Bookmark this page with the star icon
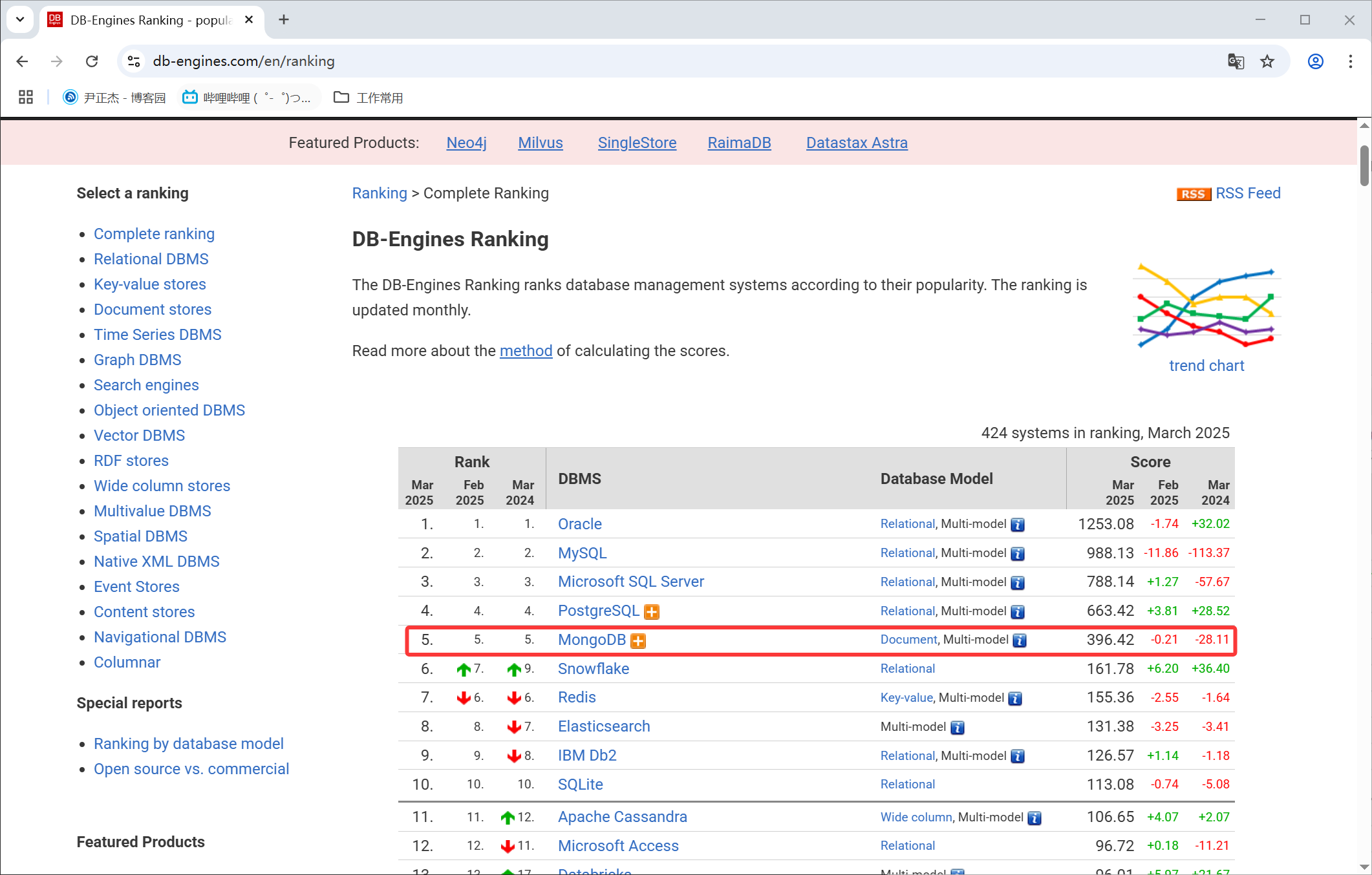Viewport: 1372px width, 875px height. click(1267, 61)
